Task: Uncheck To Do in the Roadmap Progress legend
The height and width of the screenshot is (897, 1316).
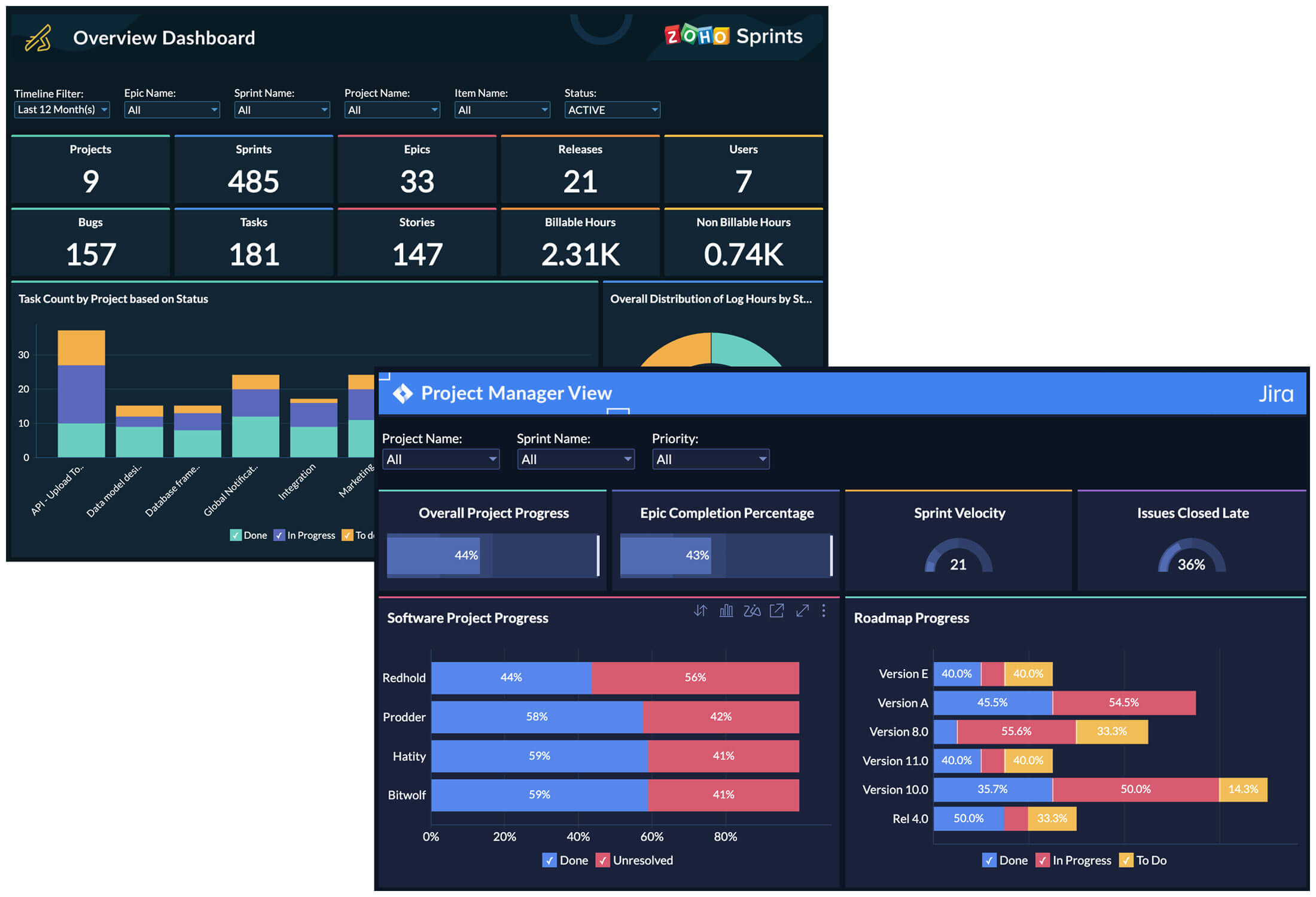Action: [x=1127, y=860]
